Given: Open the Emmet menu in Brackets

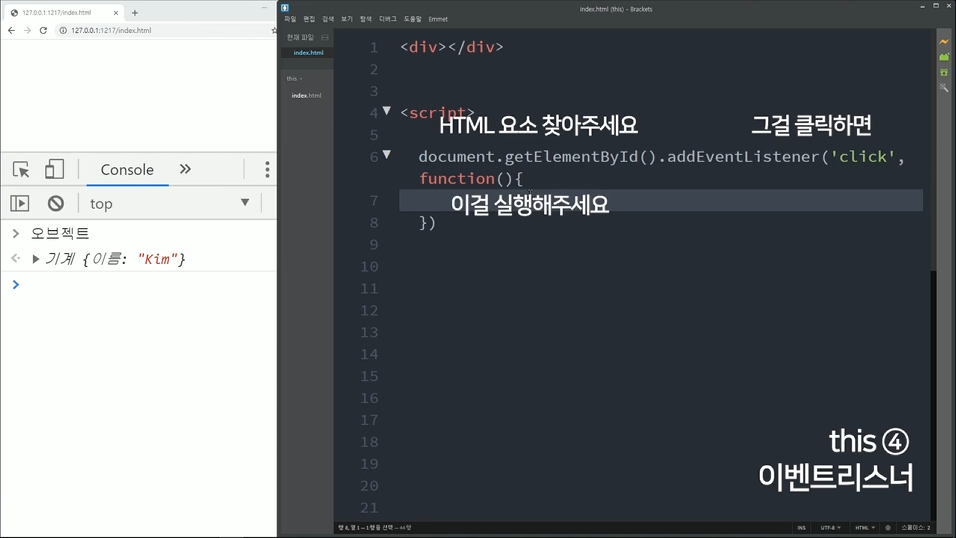Looking at the screenshot, I should (438, 19).
